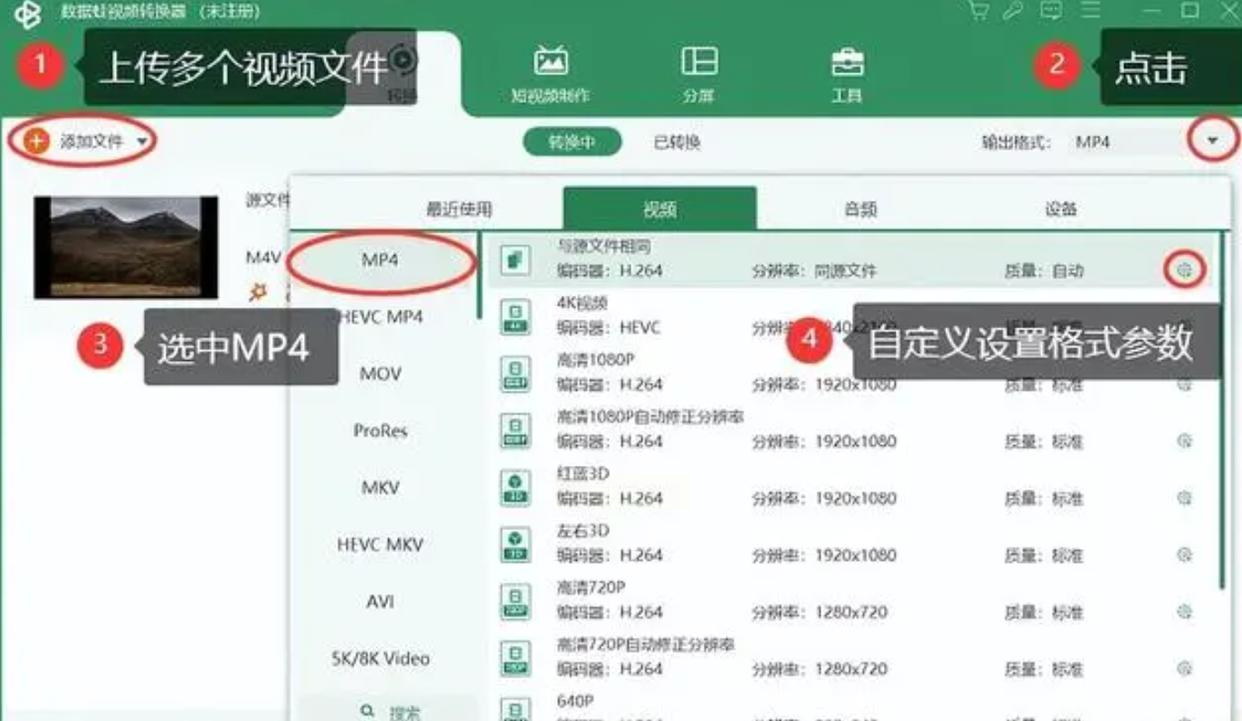This screenshot has width=1242, height=721.
Task: Choose the 高清1080P preset title
Action: point(596,359)
